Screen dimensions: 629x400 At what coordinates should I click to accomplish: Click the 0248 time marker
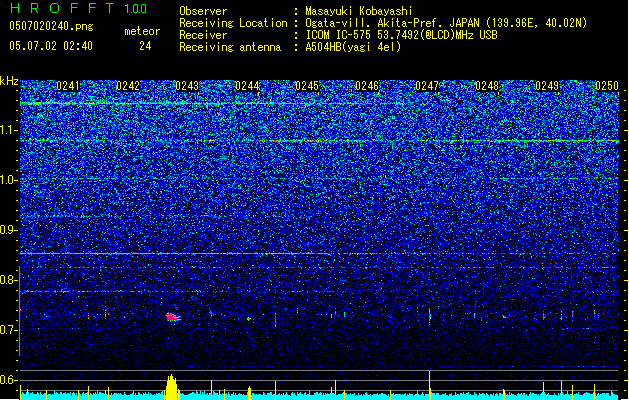[487, 86]
